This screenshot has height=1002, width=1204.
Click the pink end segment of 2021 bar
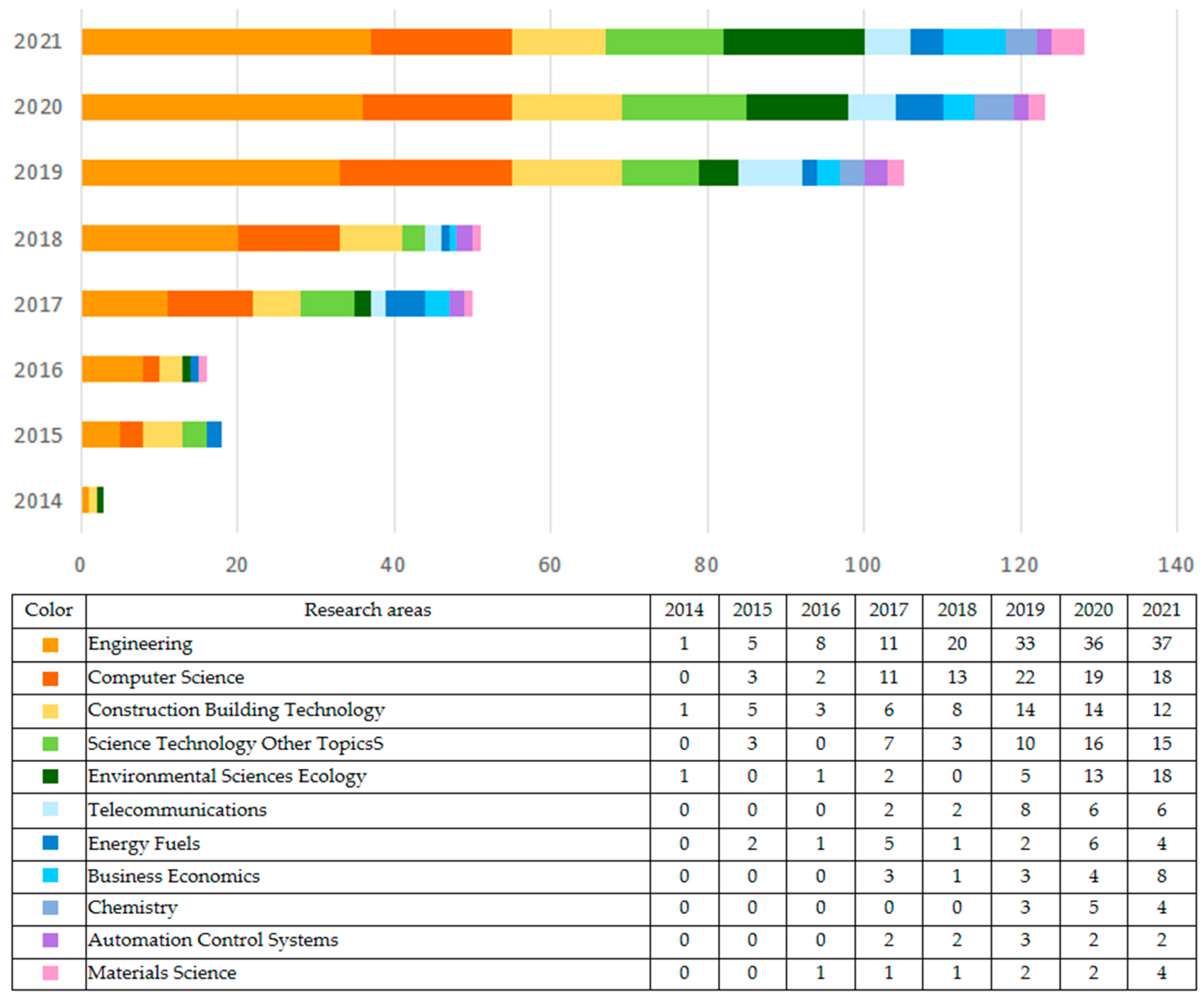[1068, 42]
